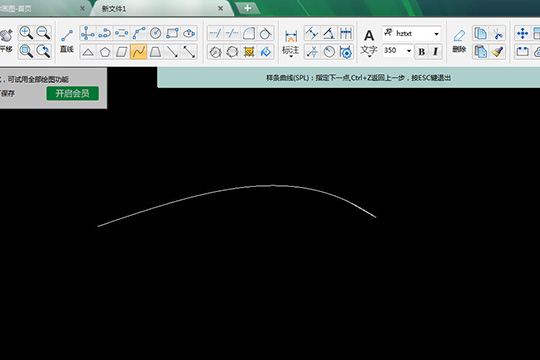Activate the zoom window magnifier tool
The width and height of the screenshot is (540, 360).
26,51
